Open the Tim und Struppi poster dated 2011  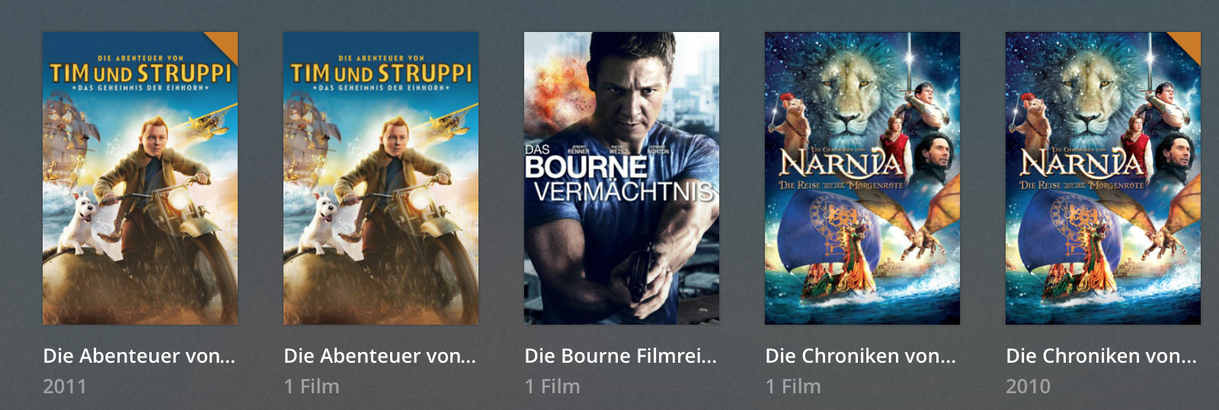[x=140, y=178]
